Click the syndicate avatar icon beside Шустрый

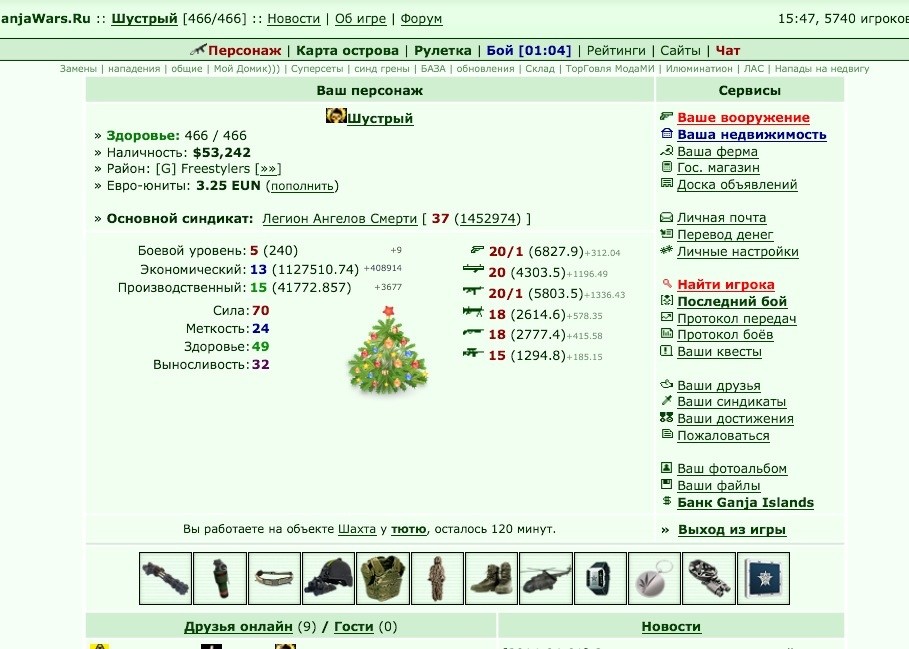(336, 116)
